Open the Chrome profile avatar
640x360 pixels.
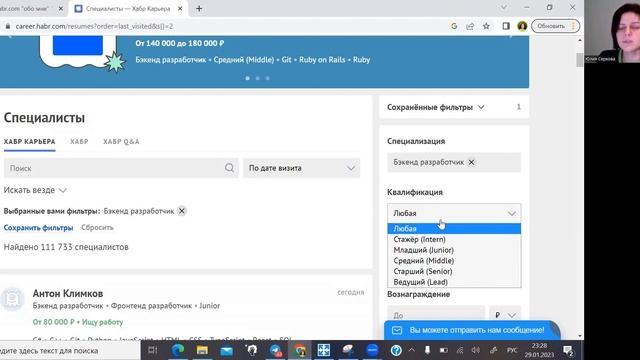click(522, 26)
